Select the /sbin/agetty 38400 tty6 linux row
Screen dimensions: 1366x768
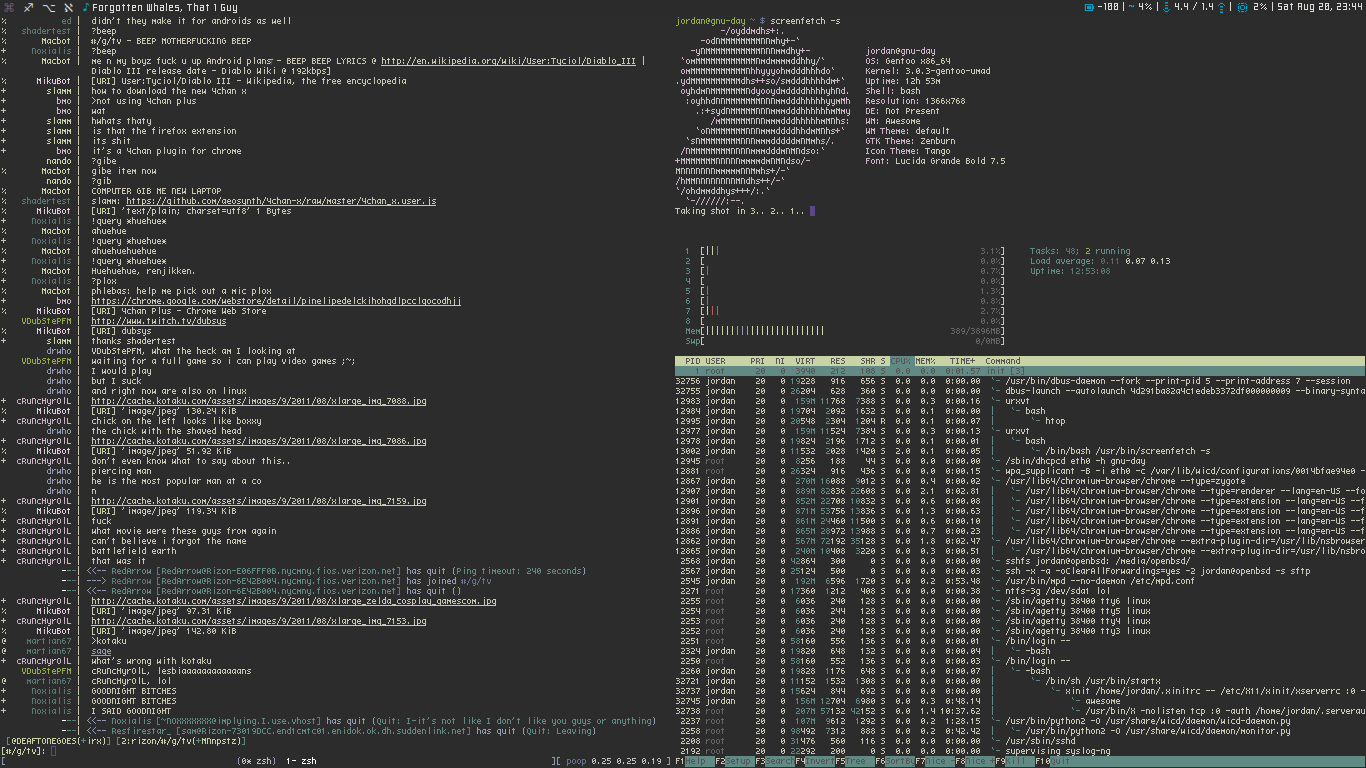[1020, 601]
